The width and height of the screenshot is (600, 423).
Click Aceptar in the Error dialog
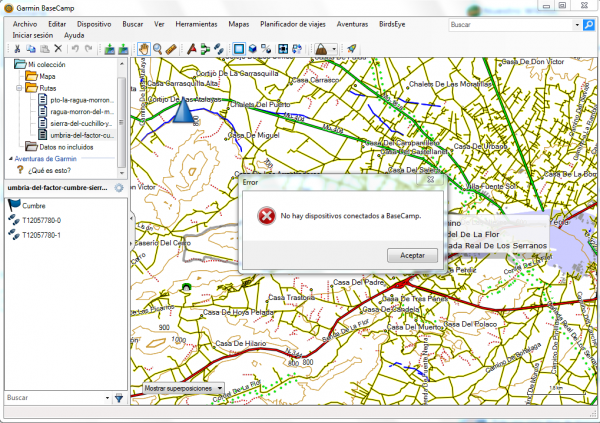(412, 255)
